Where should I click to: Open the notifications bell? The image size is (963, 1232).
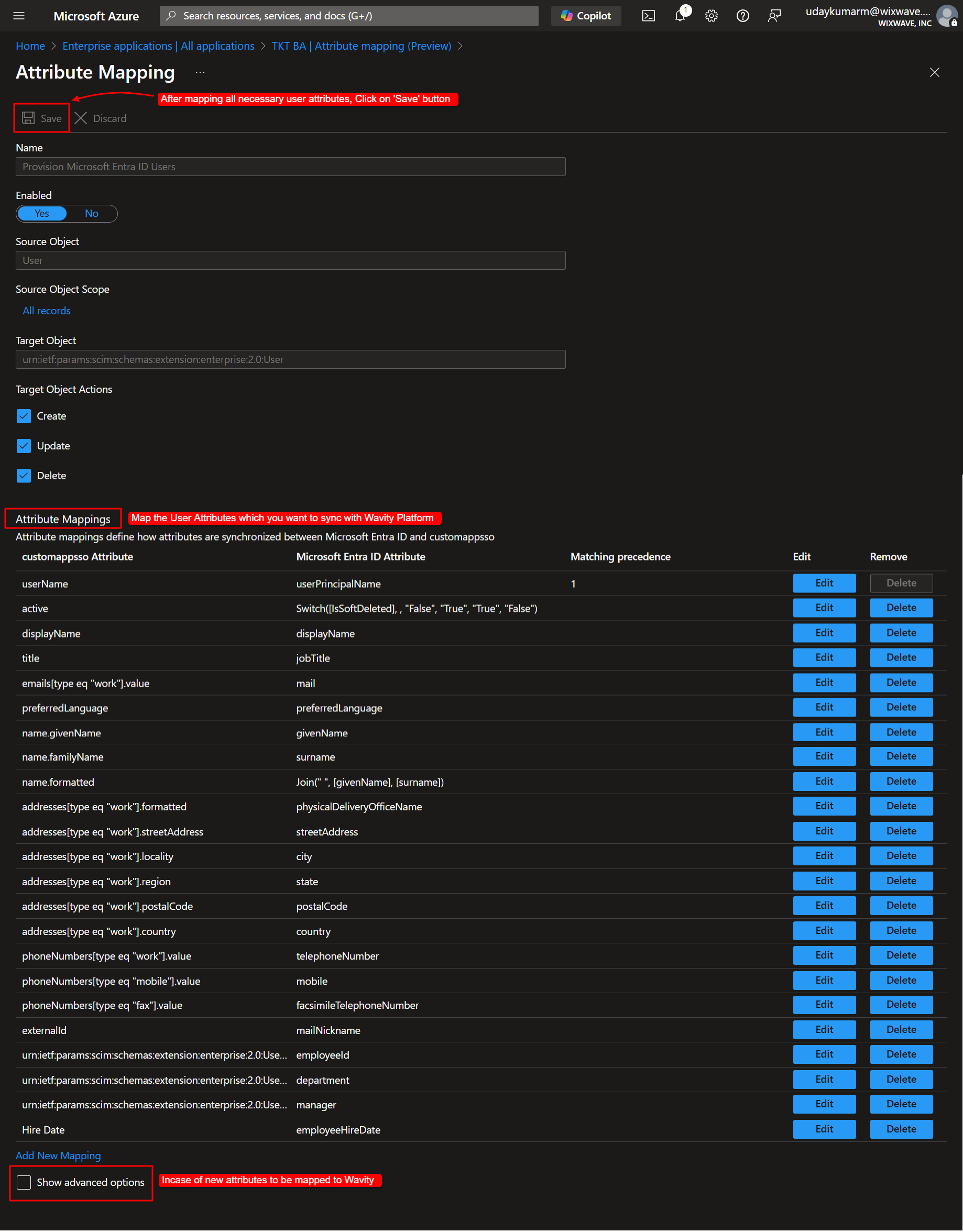tap(681, 16)
